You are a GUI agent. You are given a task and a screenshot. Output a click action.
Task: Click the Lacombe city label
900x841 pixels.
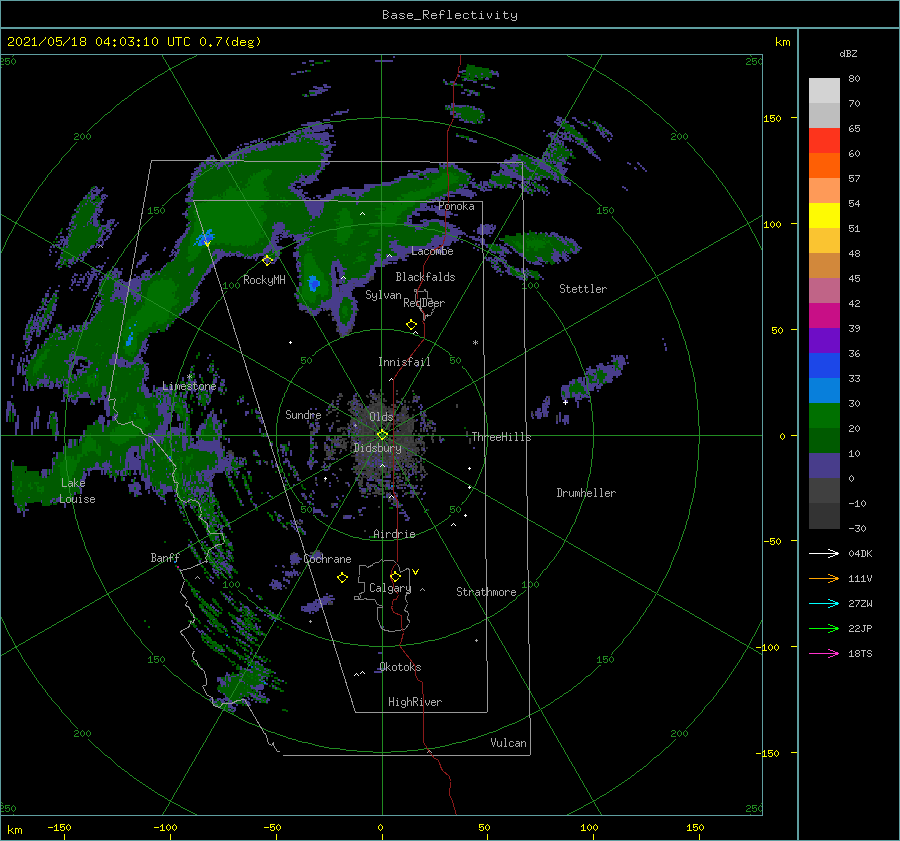pos(432,251)
